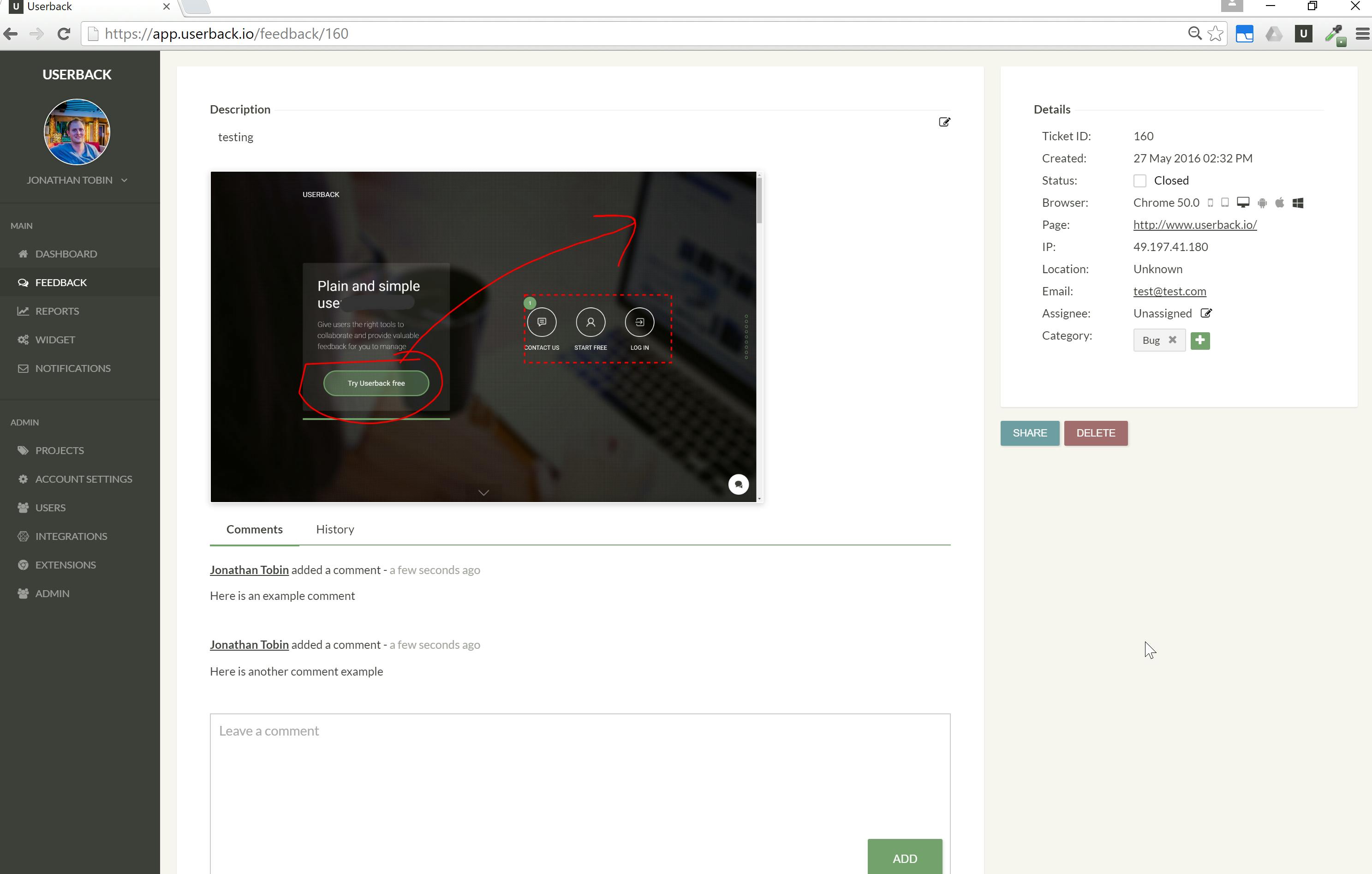Screen dimensions: 1372x874
Task: Mark the ticket as Closed
Action: click(1139, 180)
